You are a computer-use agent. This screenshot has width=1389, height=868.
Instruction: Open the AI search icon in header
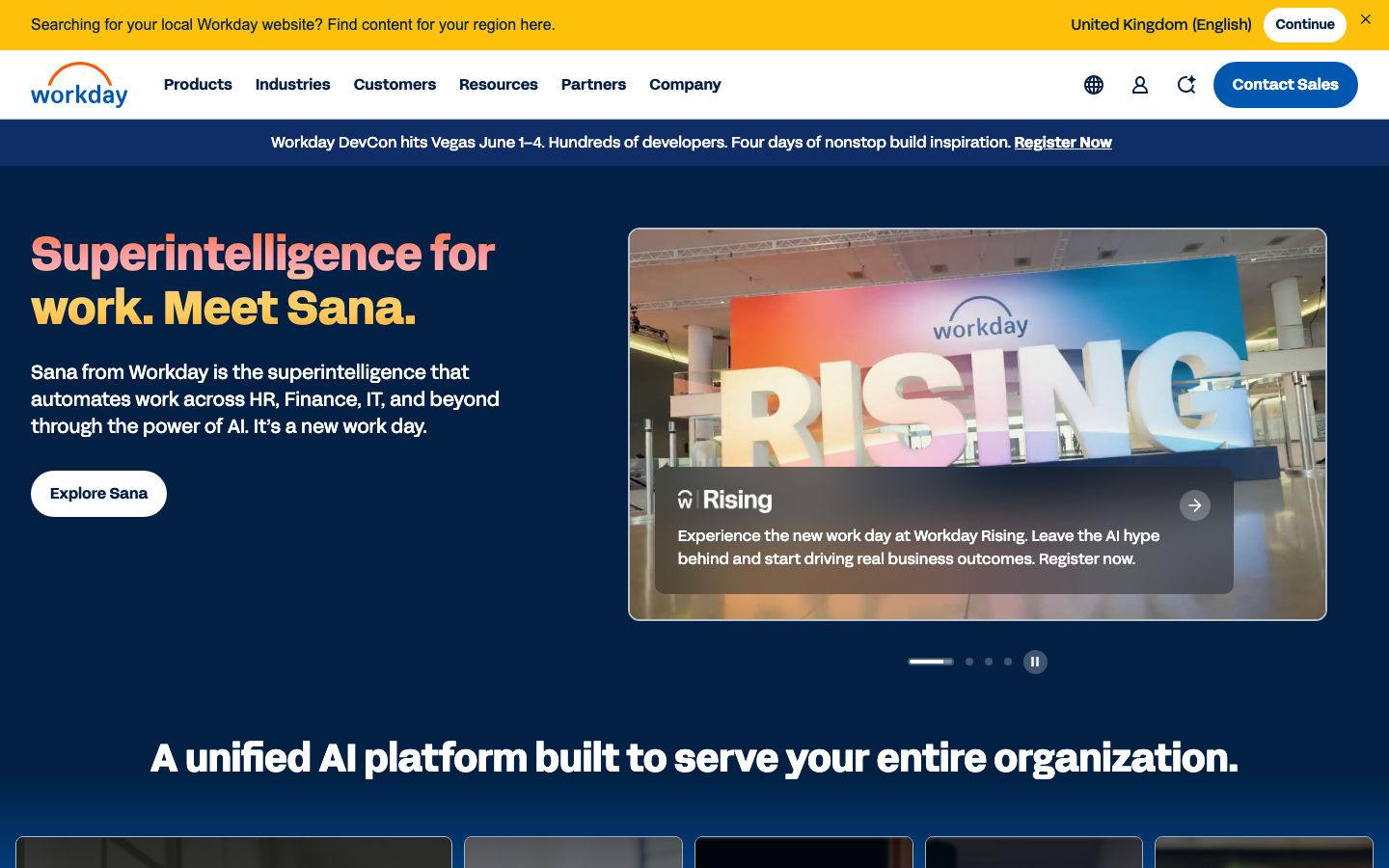tap(1186, 85)
